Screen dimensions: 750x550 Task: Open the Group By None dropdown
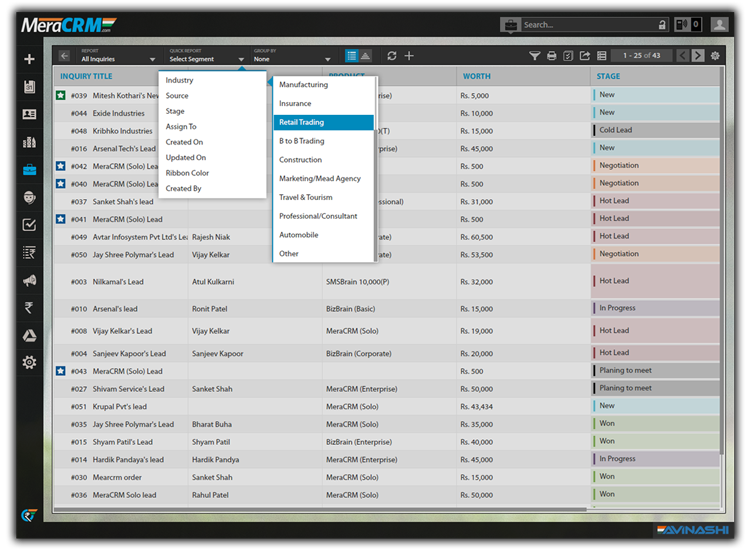click(x=292, y=56)
